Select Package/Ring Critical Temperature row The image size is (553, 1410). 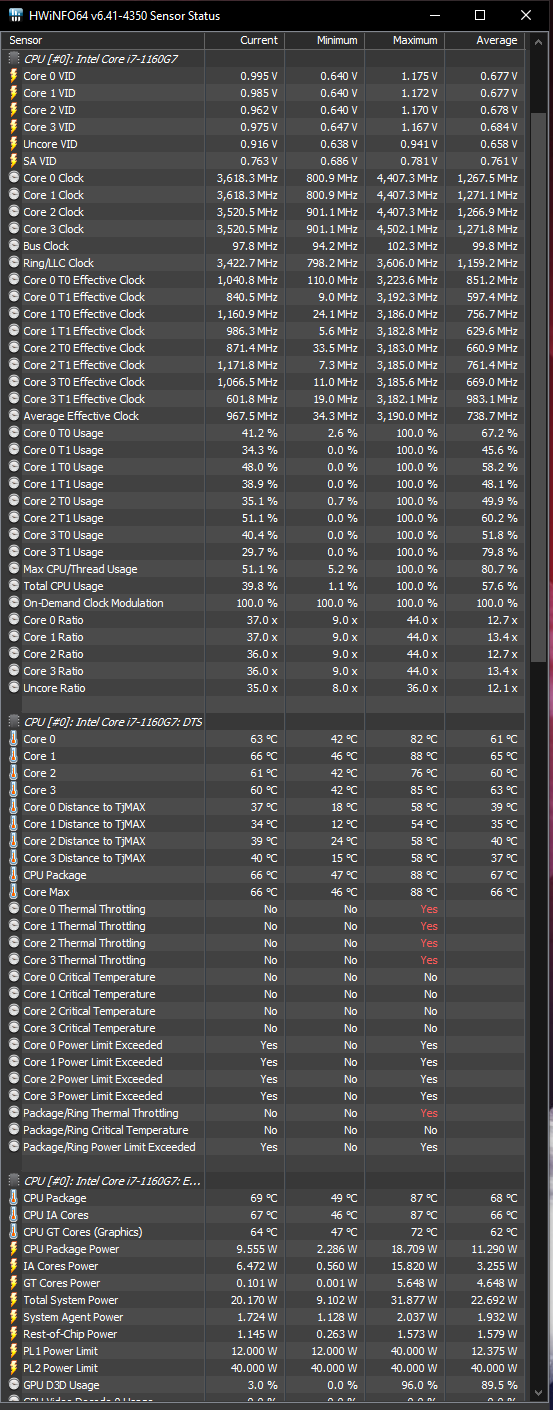coord(264,1130)
